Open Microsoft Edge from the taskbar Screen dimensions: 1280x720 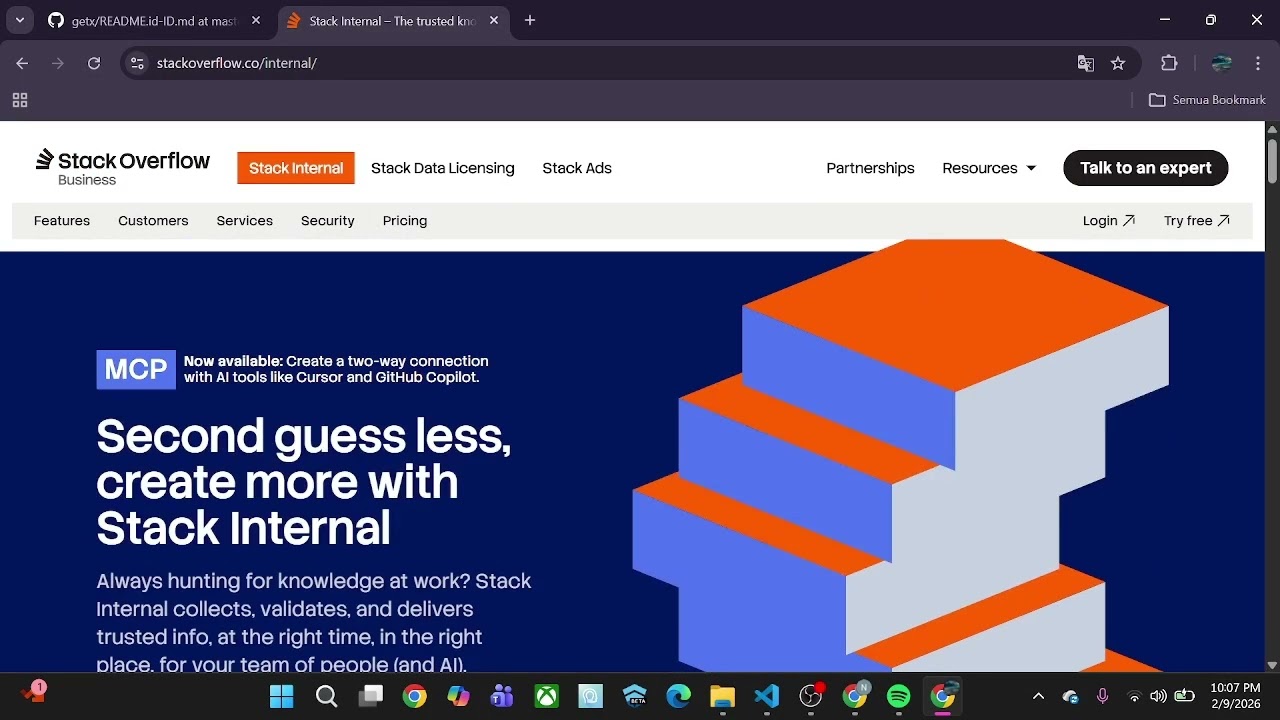point(678,696)
